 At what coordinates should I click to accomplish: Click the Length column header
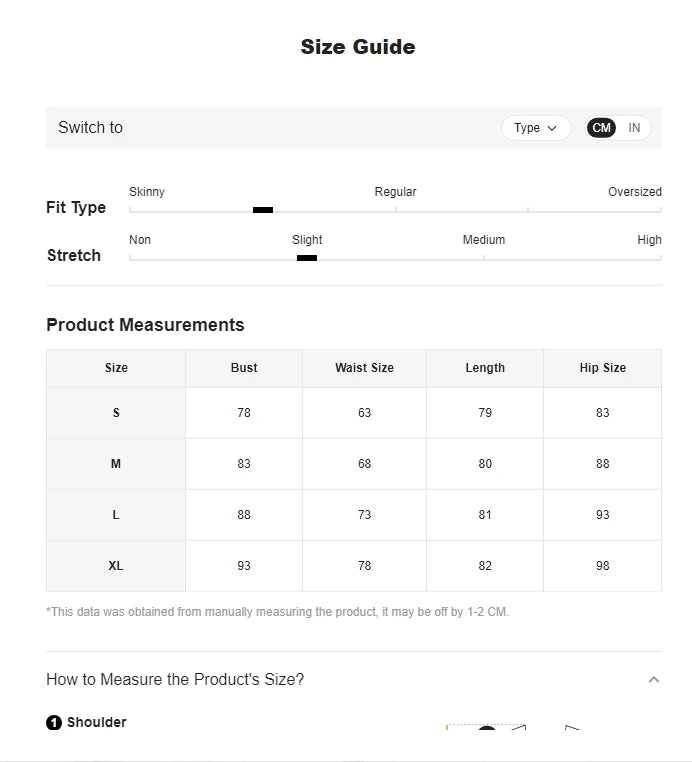pos(485,368)
